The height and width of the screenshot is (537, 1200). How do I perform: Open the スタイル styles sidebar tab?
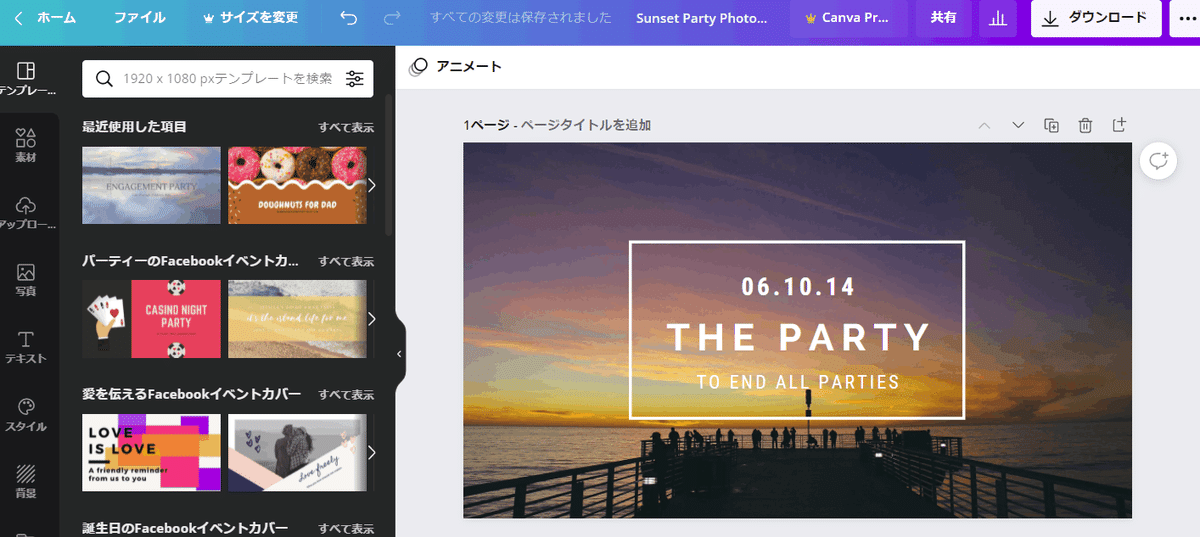(x=27, y=415)
